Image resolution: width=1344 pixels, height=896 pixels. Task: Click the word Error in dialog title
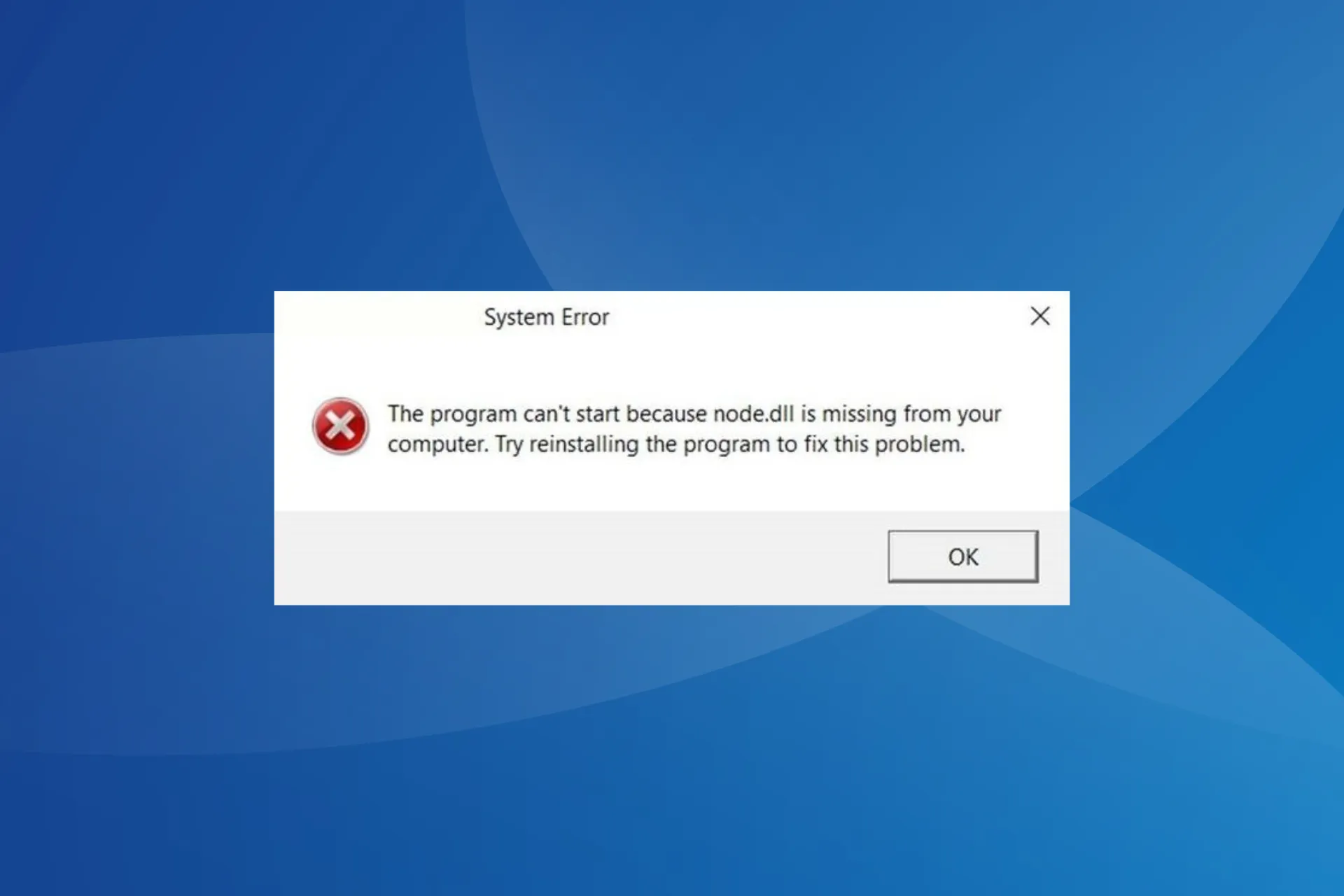click(585, 317)
